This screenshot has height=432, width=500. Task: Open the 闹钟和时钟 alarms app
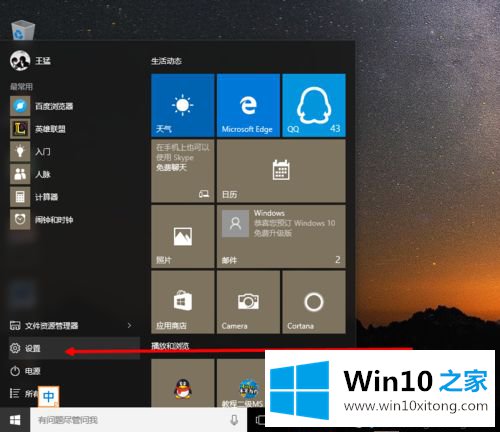point(42,220)
